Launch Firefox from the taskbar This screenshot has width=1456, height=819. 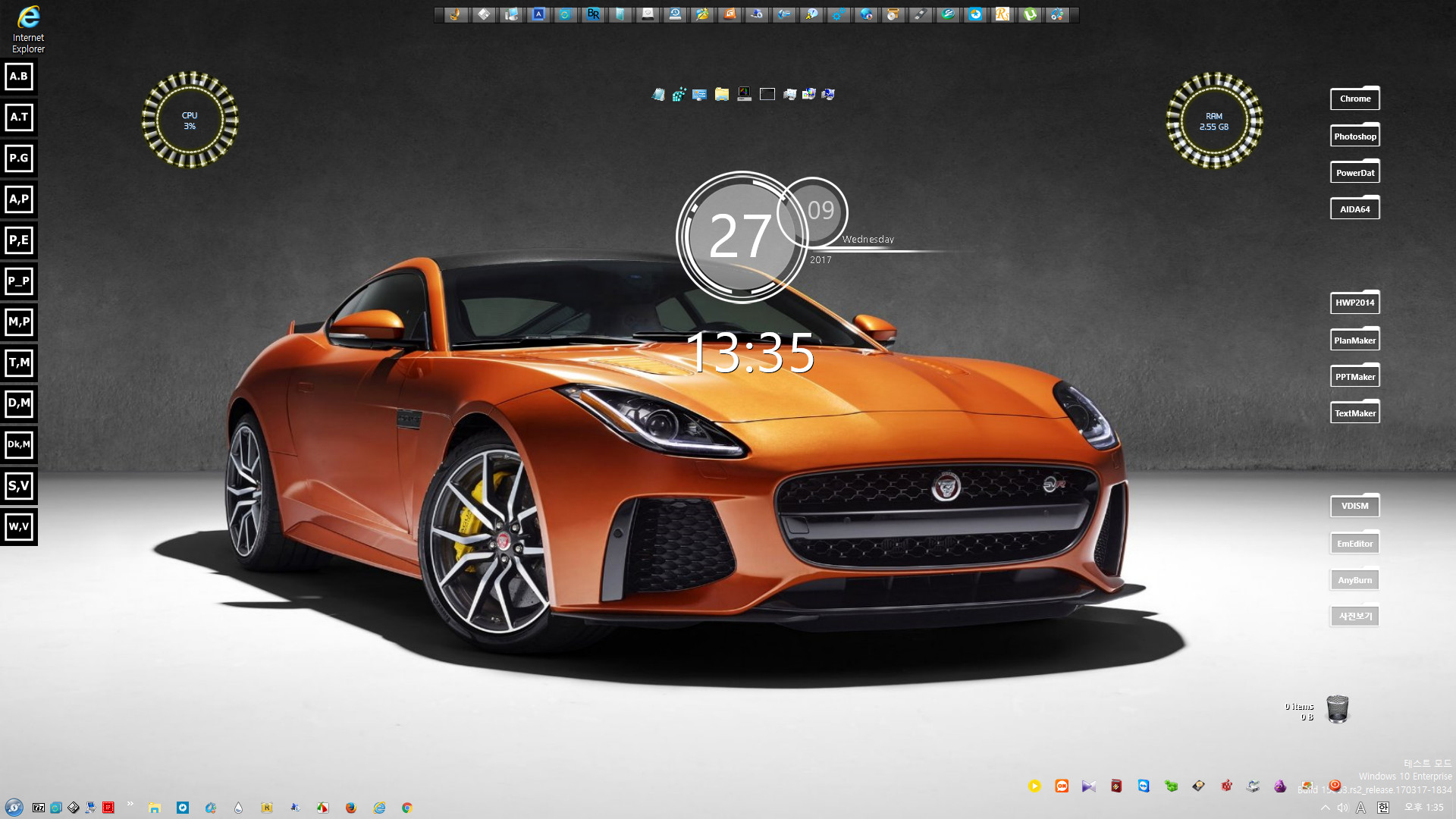point(350,808)
